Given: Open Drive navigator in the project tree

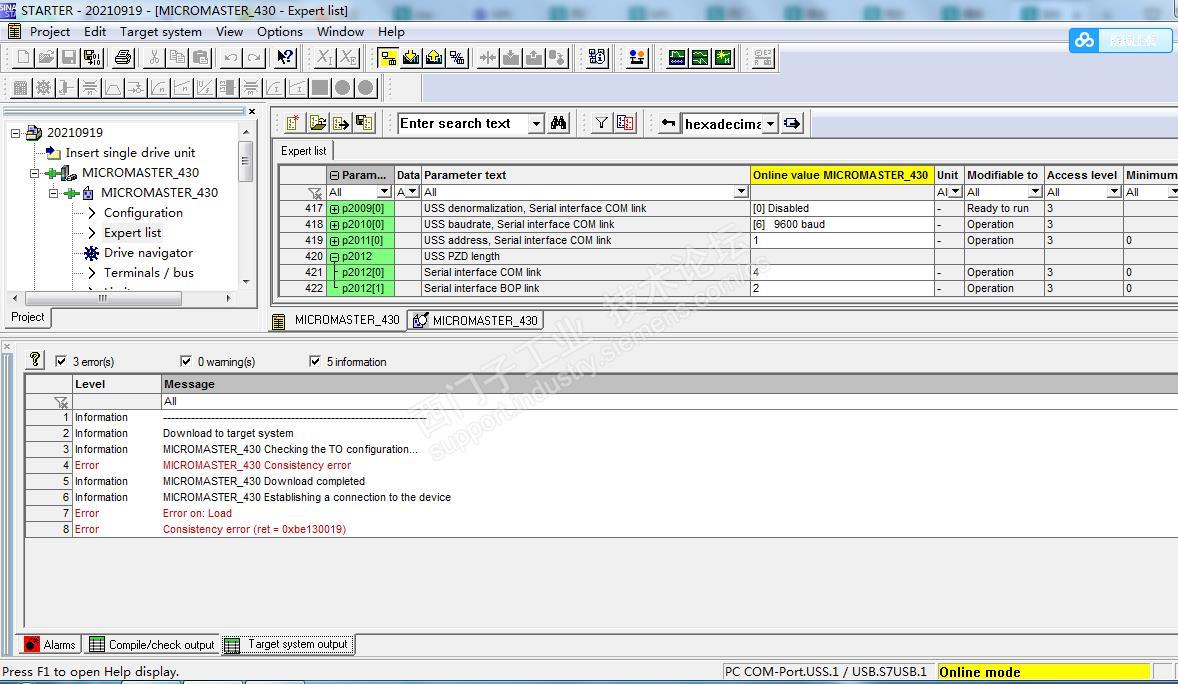Looking at the screenshot, I should pos(148,253).
